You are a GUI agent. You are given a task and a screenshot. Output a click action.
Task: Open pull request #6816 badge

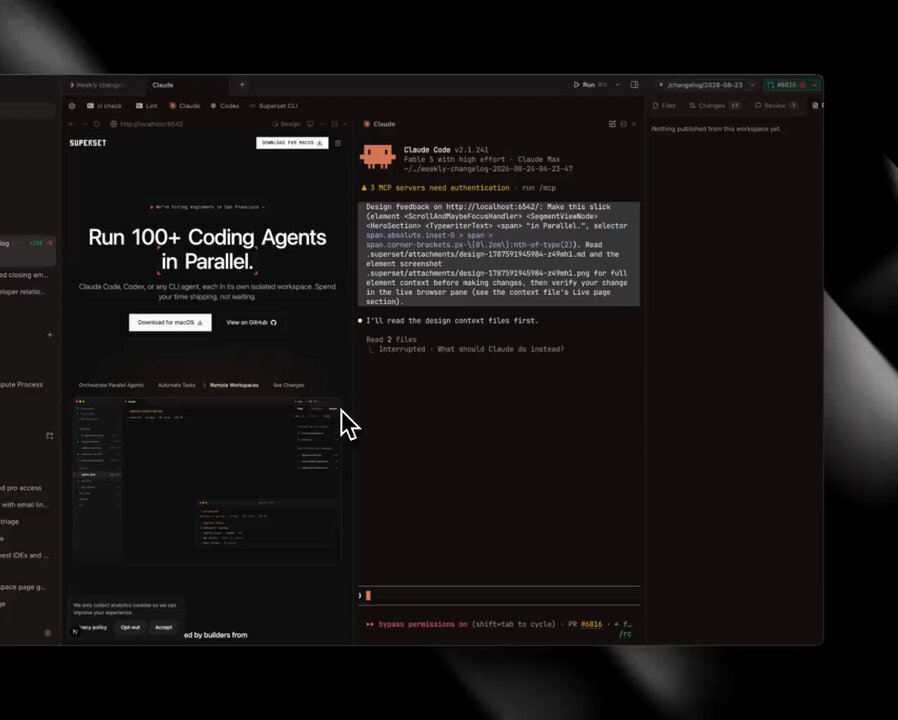click(x=786, y=85)
